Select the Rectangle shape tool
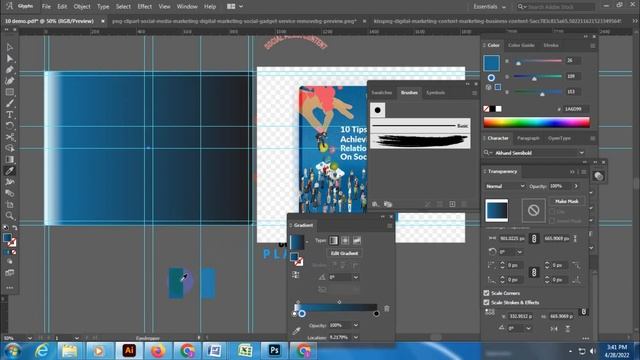Image resolution: width=640 pixels, height=360 pixels. pos(9,92)
